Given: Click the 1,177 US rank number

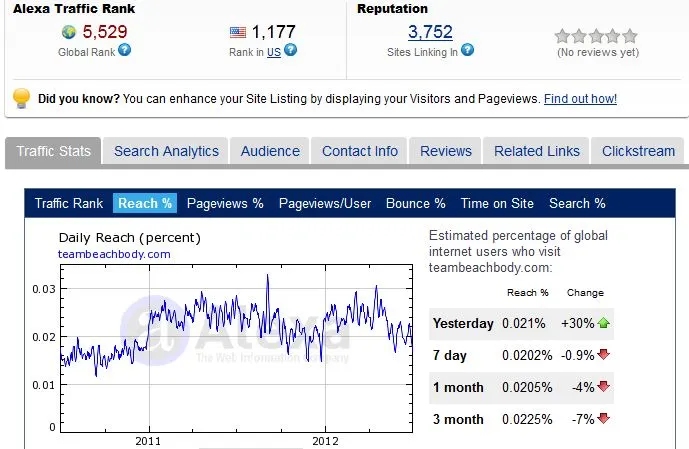Looking at the screenshot, I should pos(273,32).
